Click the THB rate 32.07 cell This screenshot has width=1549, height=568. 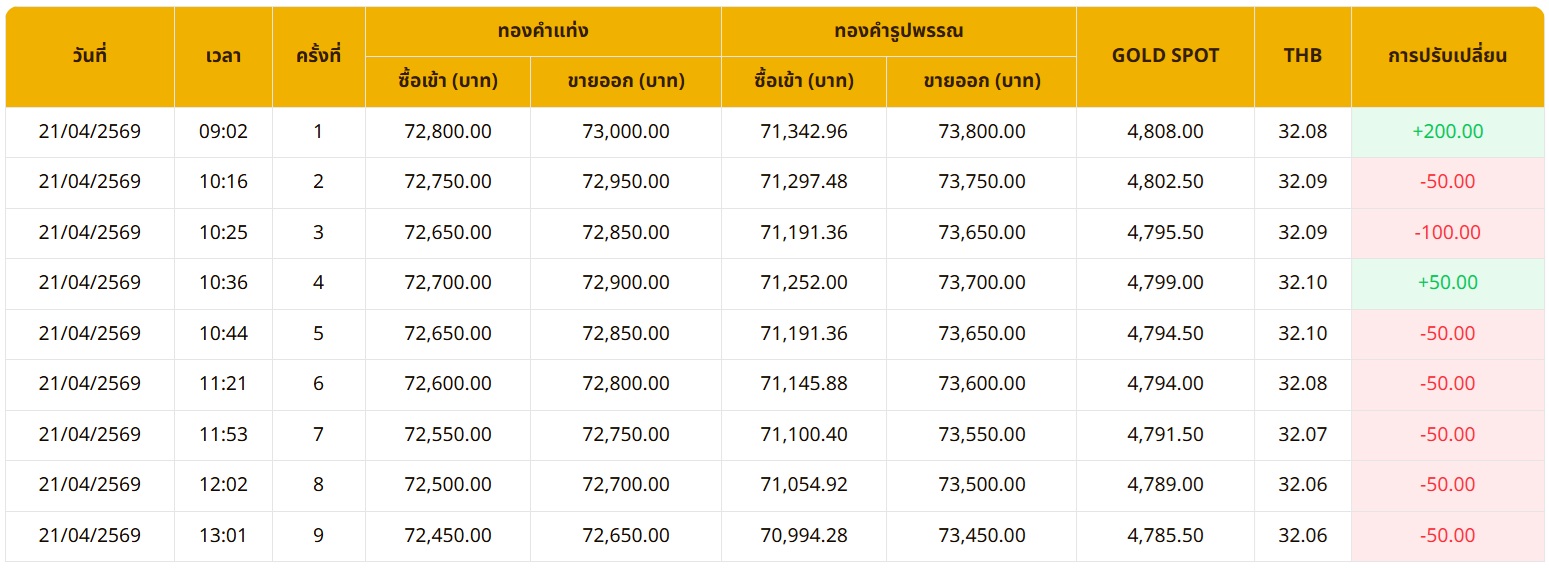(1302, 434)
